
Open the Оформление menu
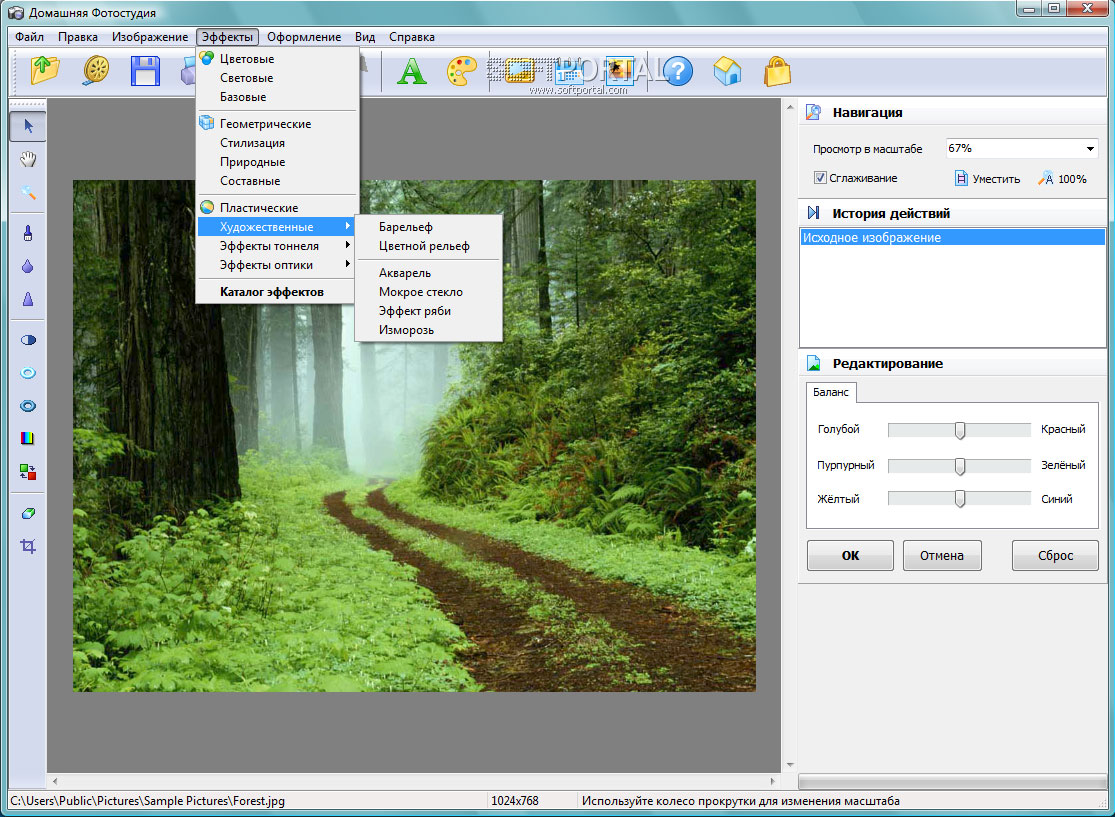point(304,37)
